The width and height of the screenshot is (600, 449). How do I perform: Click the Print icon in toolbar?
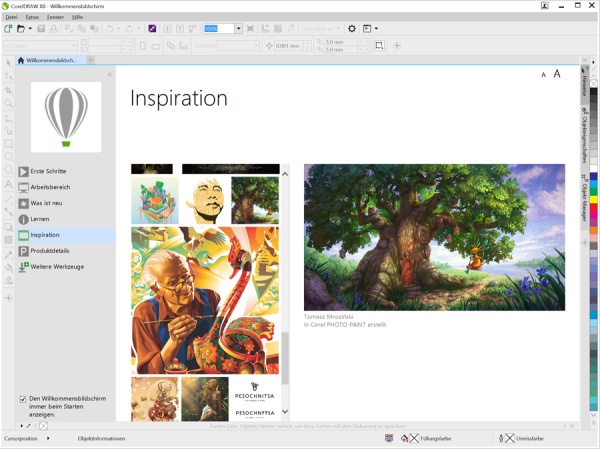tap(54, 28)
